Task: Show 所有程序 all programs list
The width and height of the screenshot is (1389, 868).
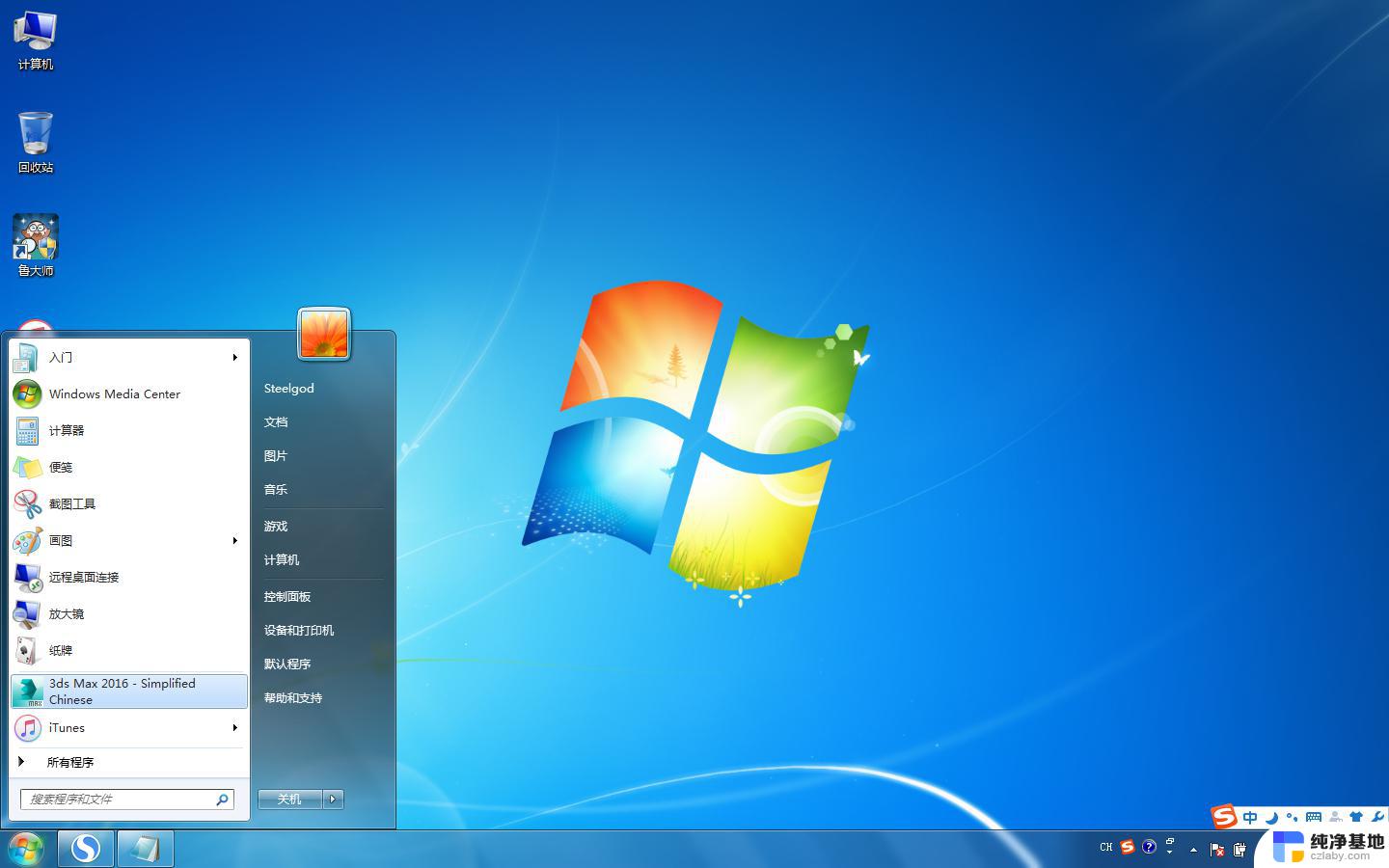Action: pos(128,762)
